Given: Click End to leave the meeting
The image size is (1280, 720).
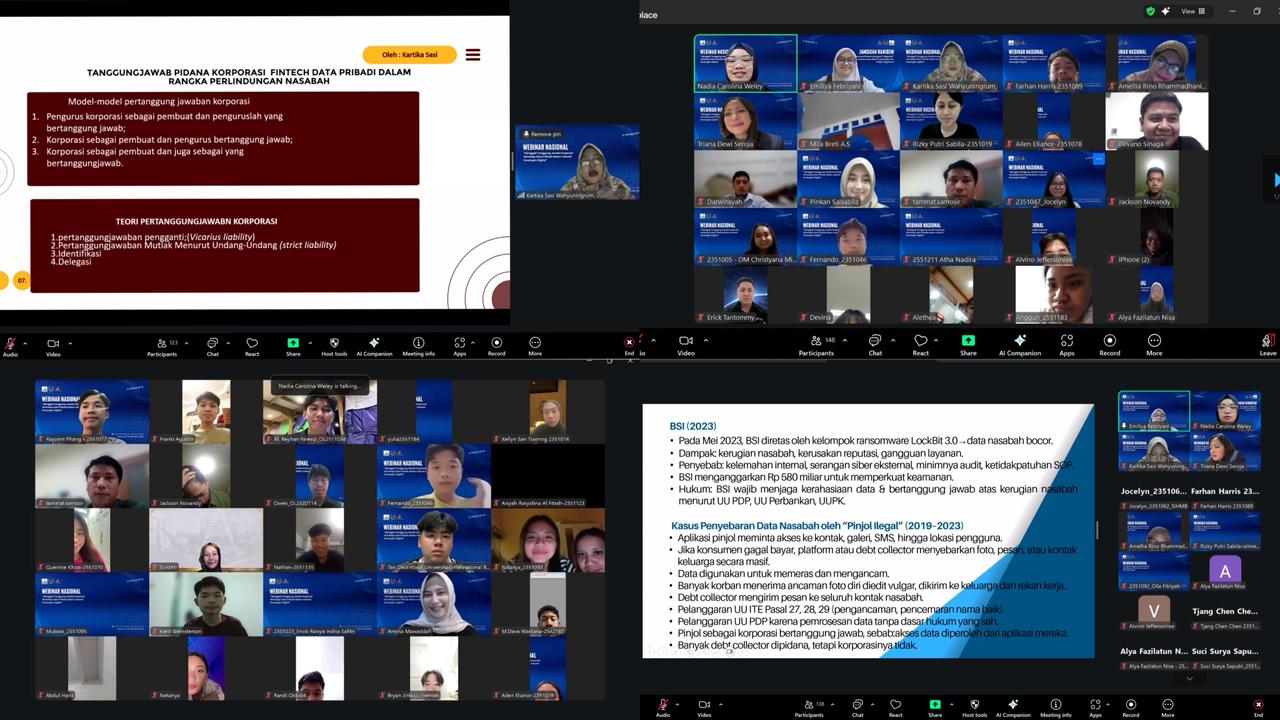Looking at the screenshot, I should coord(629,341).
